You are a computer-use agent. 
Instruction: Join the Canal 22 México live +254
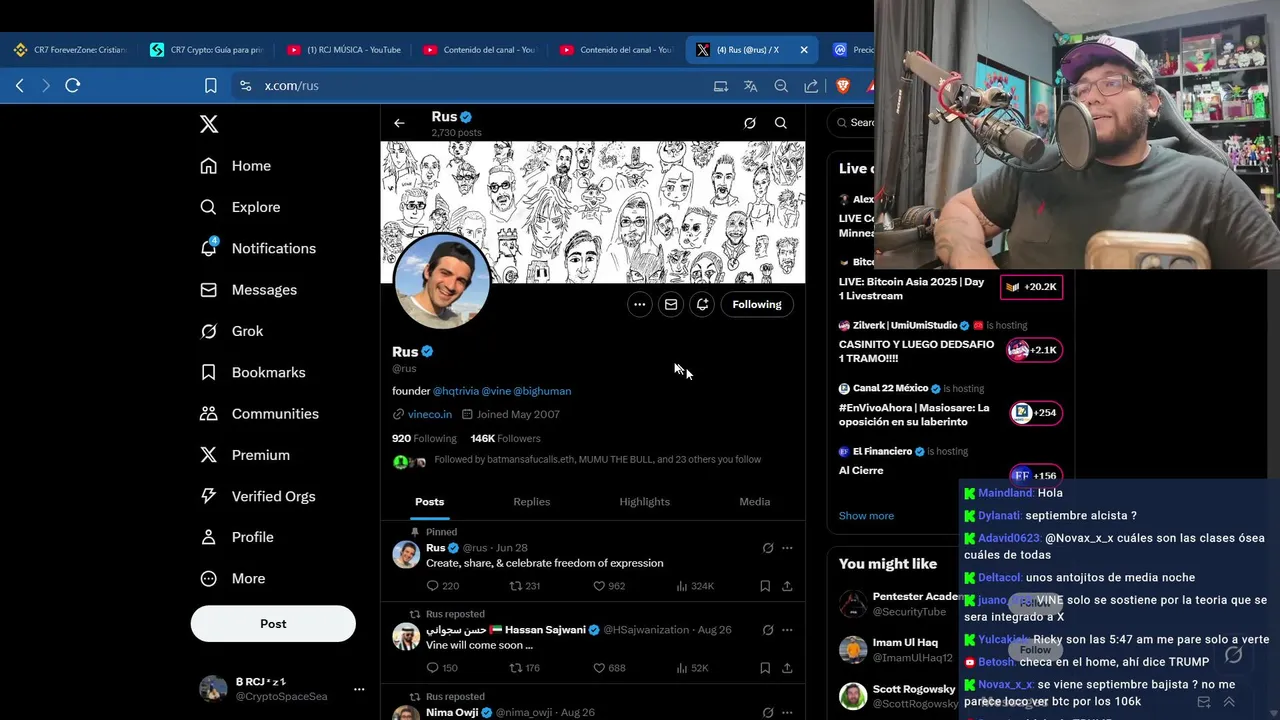click(x=1035, y=413)
